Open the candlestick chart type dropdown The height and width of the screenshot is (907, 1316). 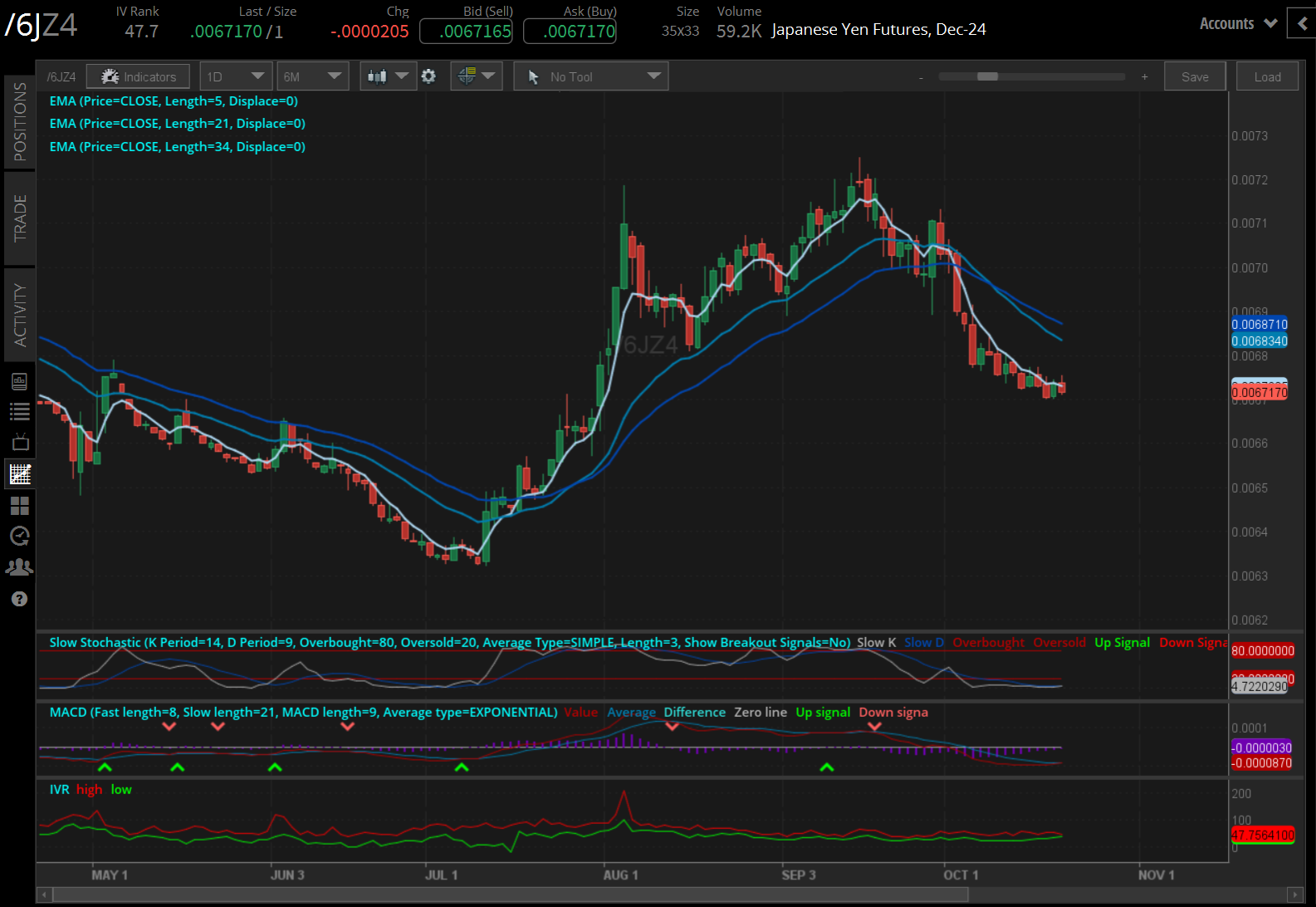(x=388, y=76)
